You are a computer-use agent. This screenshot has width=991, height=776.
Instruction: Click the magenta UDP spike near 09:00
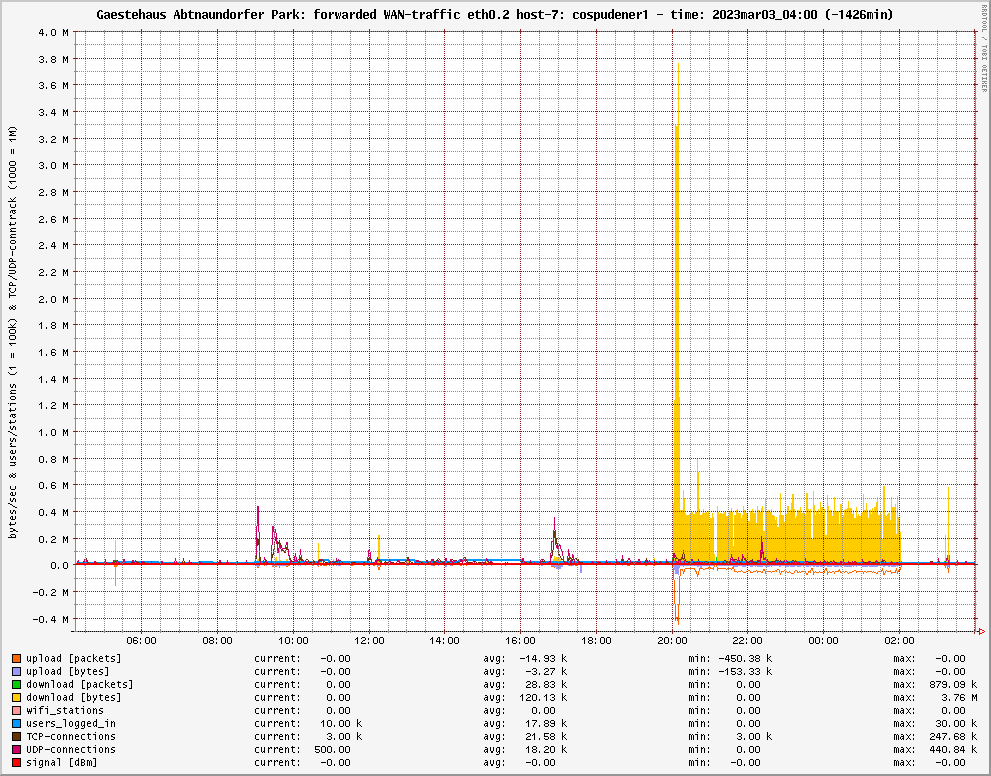point(258,533)
